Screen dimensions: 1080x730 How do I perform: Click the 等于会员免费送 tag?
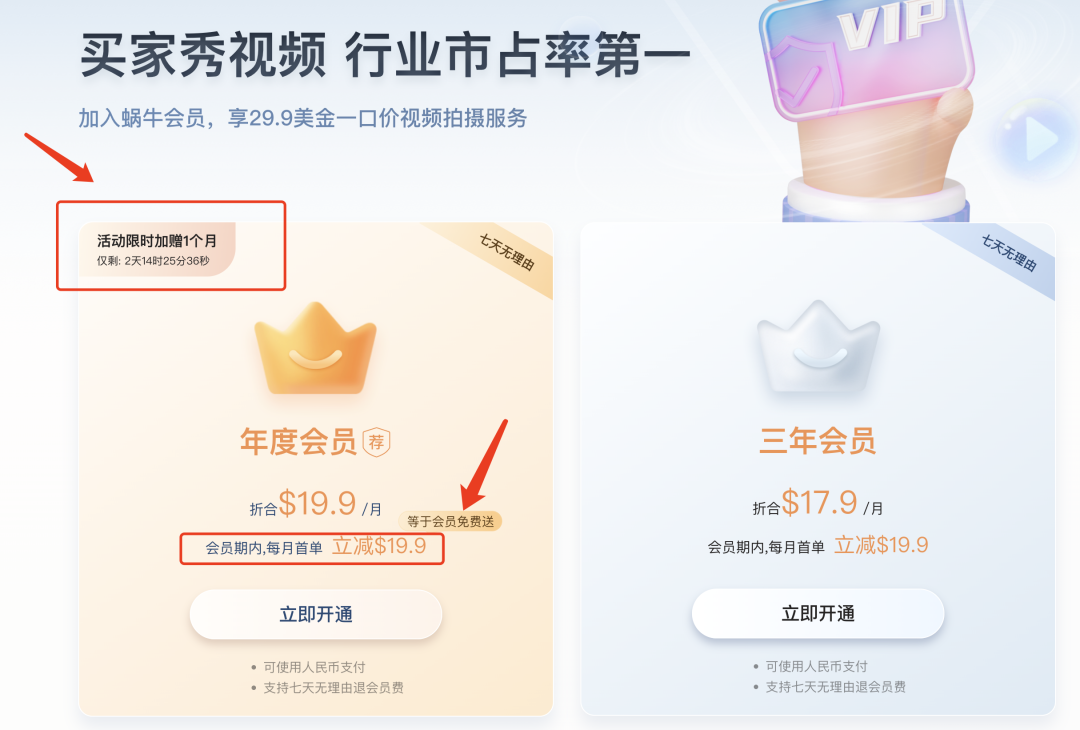tap(450, 521)
